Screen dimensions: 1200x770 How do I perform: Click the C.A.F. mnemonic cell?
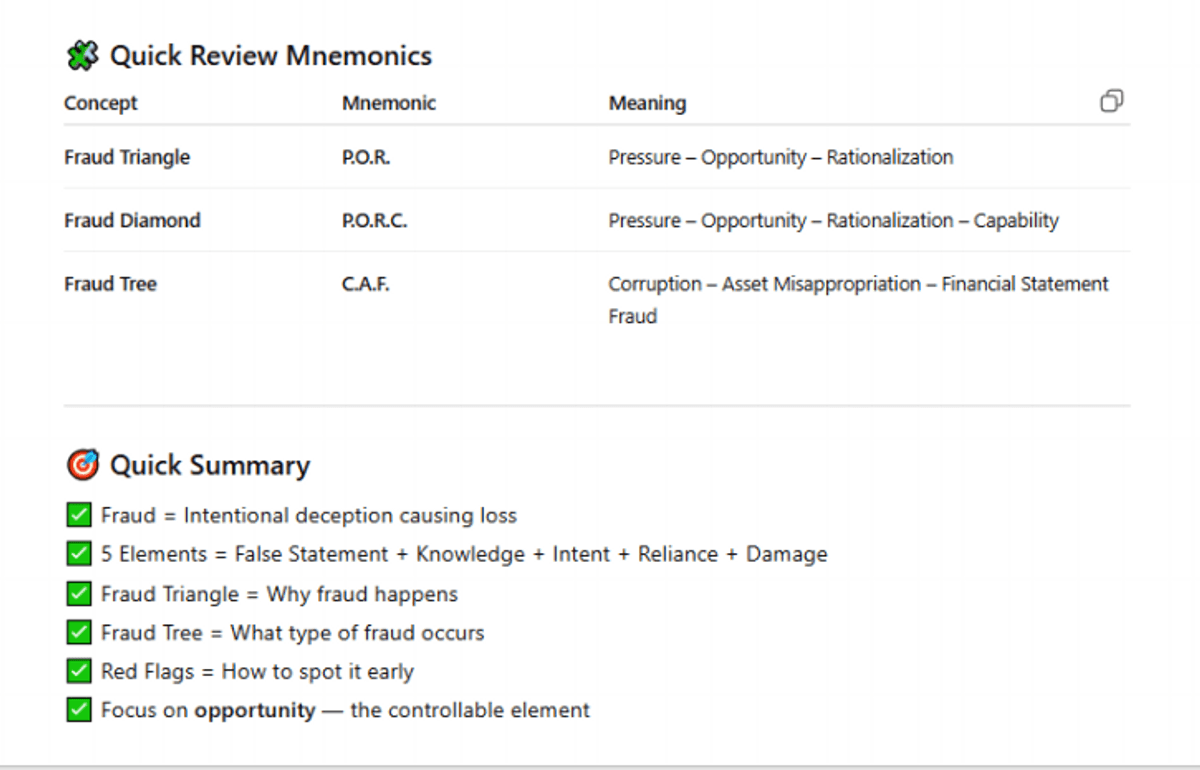coord(365,285)
